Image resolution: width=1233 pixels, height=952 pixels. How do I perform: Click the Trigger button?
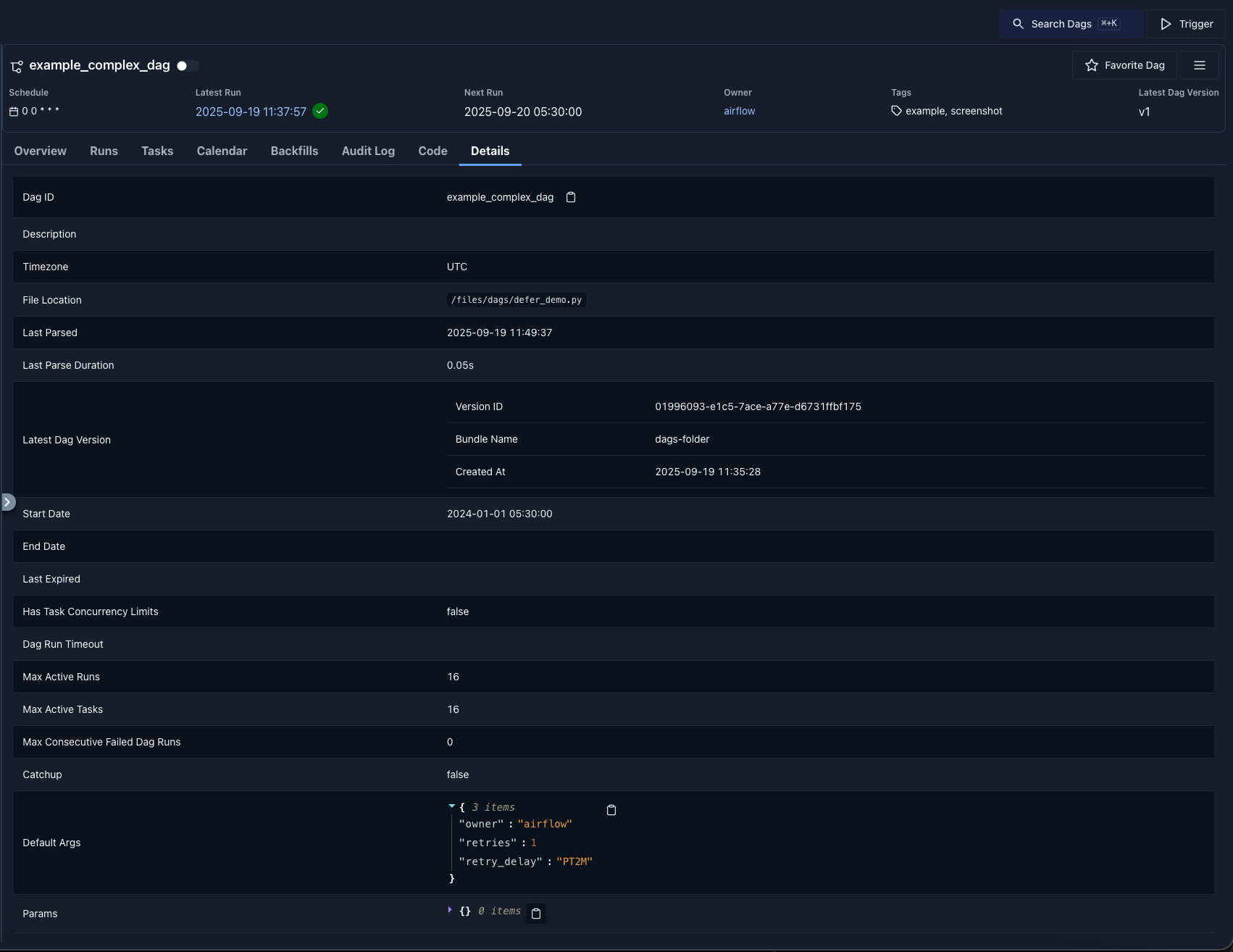point(1186,23)
